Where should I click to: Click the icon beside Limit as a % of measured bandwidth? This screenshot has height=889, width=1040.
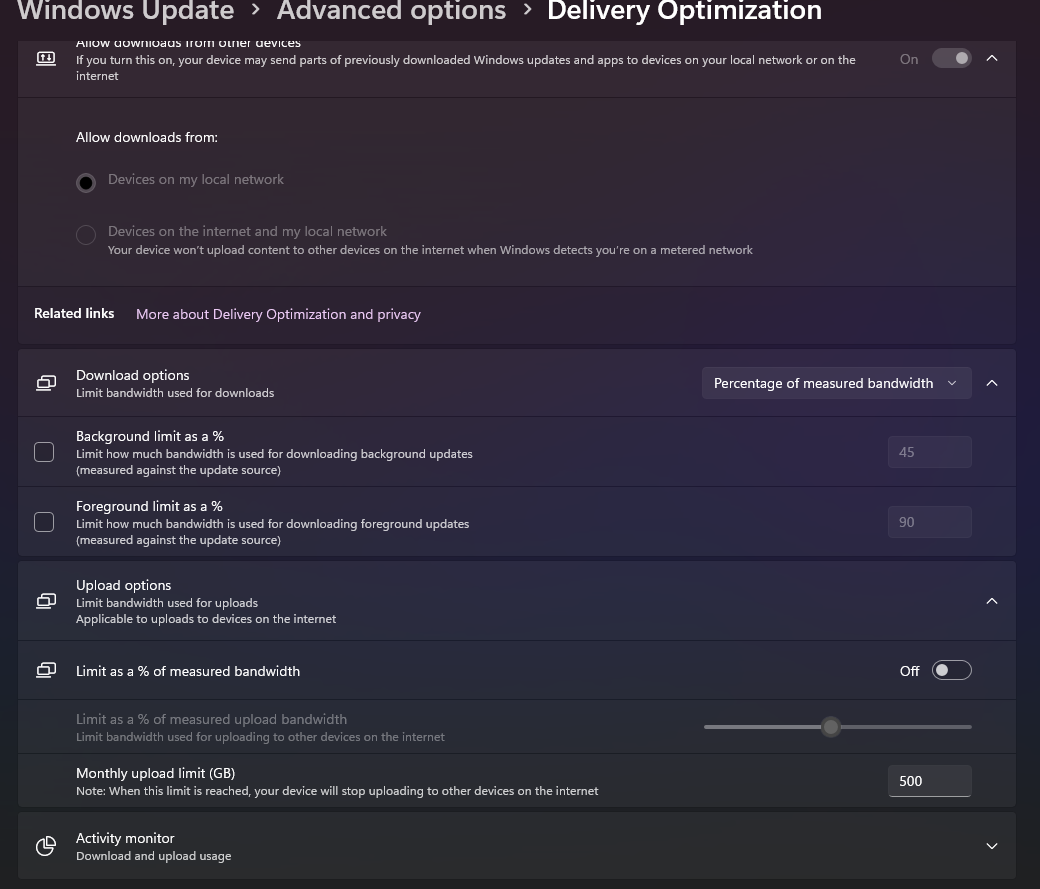tap(46, 671)
